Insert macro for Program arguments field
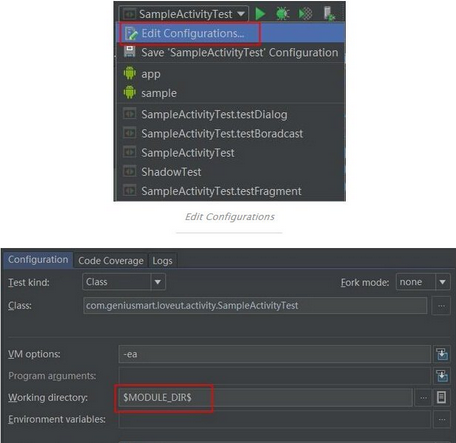The image size is (456, 443). [442, 376]
